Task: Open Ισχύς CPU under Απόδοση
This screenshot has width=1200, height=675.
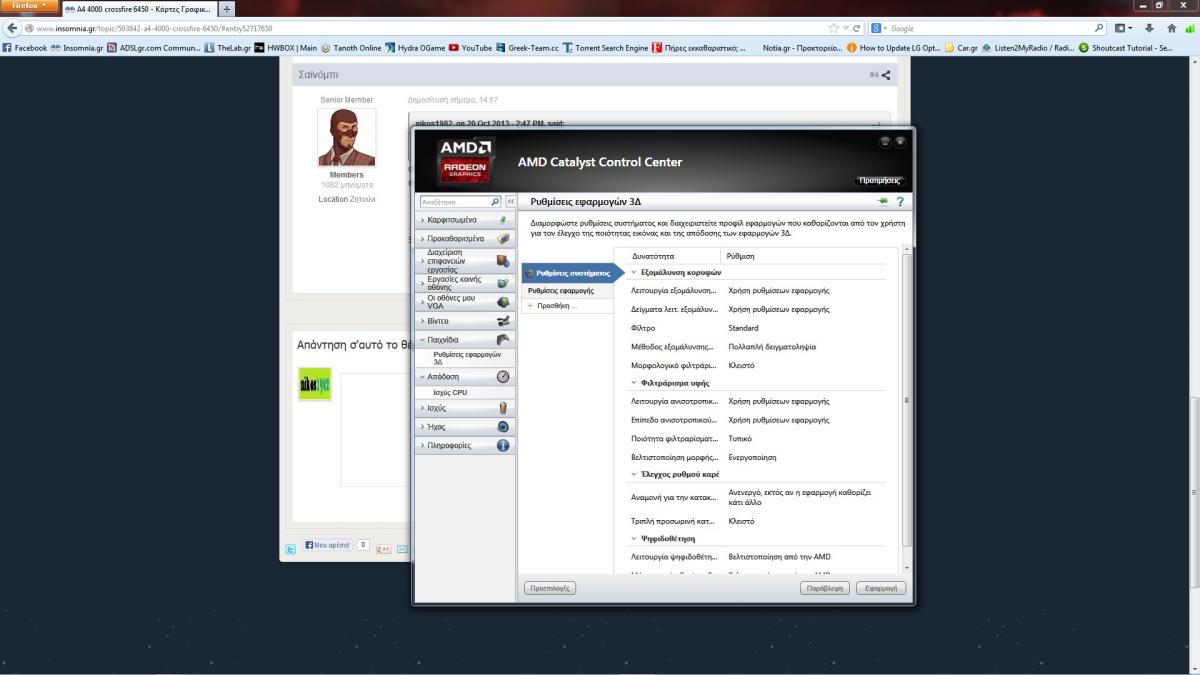Action: [x=450, y=392]
